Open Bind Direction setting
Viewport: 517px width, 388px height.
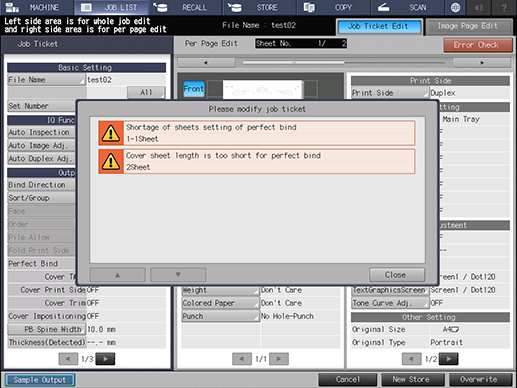[x=42, y=185]
